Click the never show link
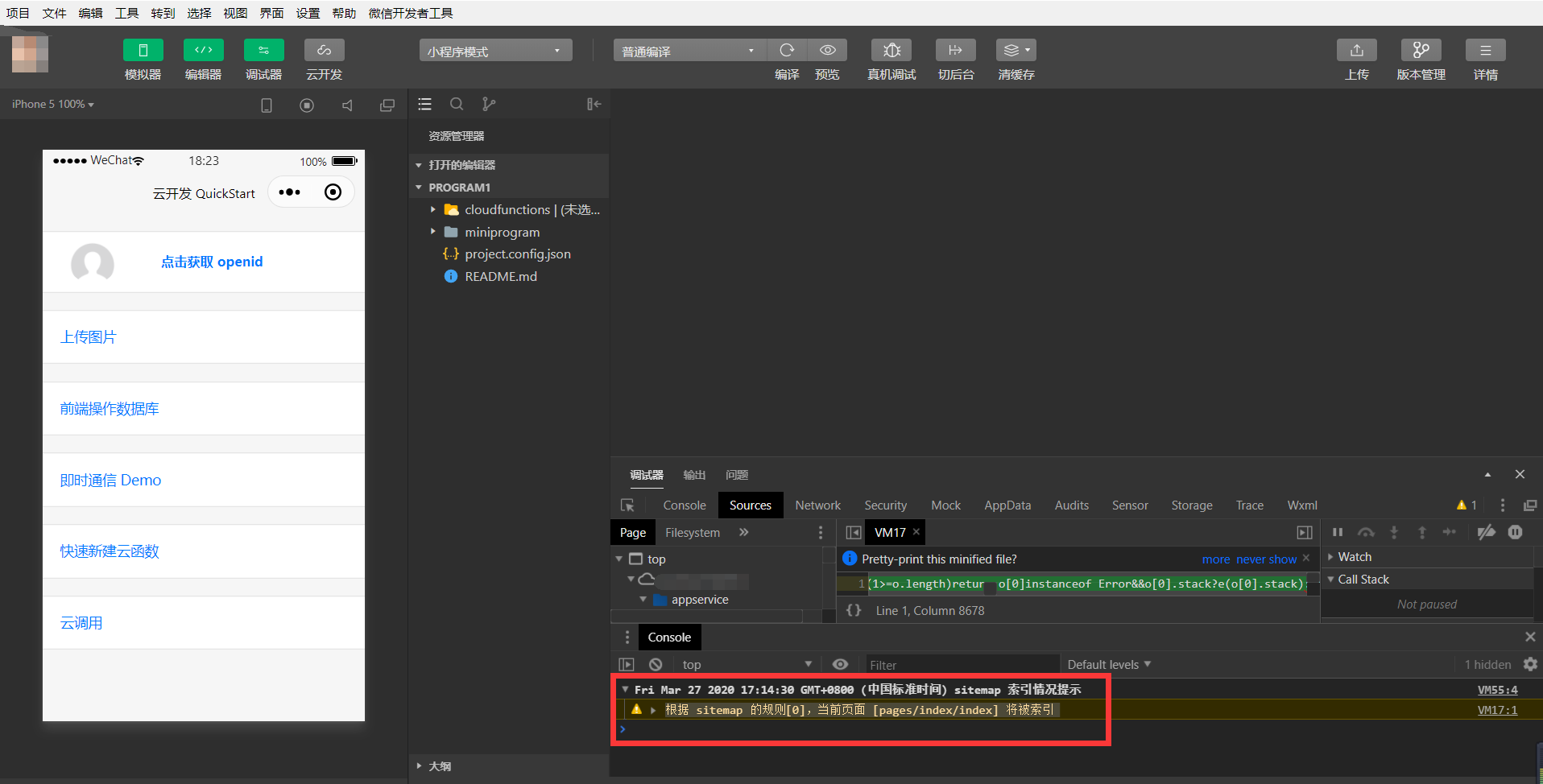 click(1266, 559)
